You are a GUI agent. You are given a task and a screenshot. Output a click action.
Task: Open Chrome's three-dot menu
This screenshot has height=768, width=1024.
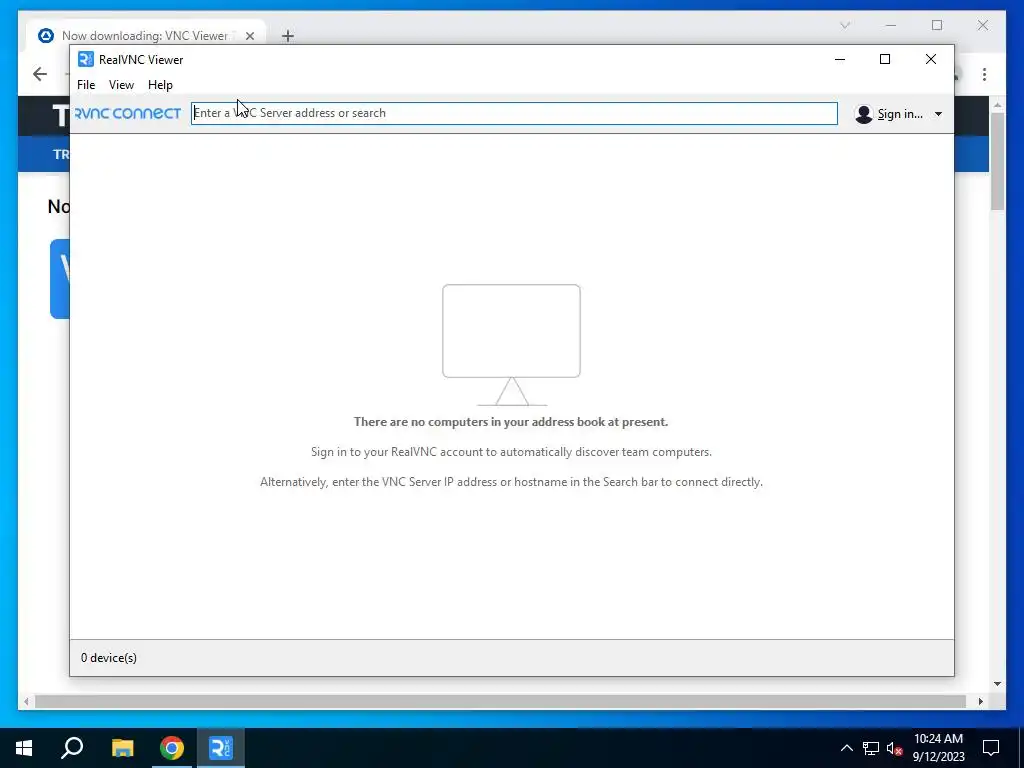(x=984, y=74)
